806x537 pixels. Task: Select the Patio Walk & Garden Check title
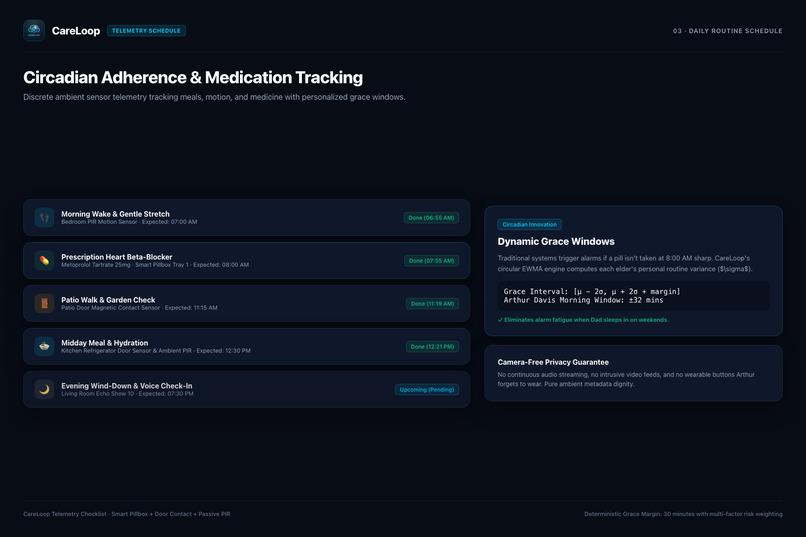click(x=108, y=300)
